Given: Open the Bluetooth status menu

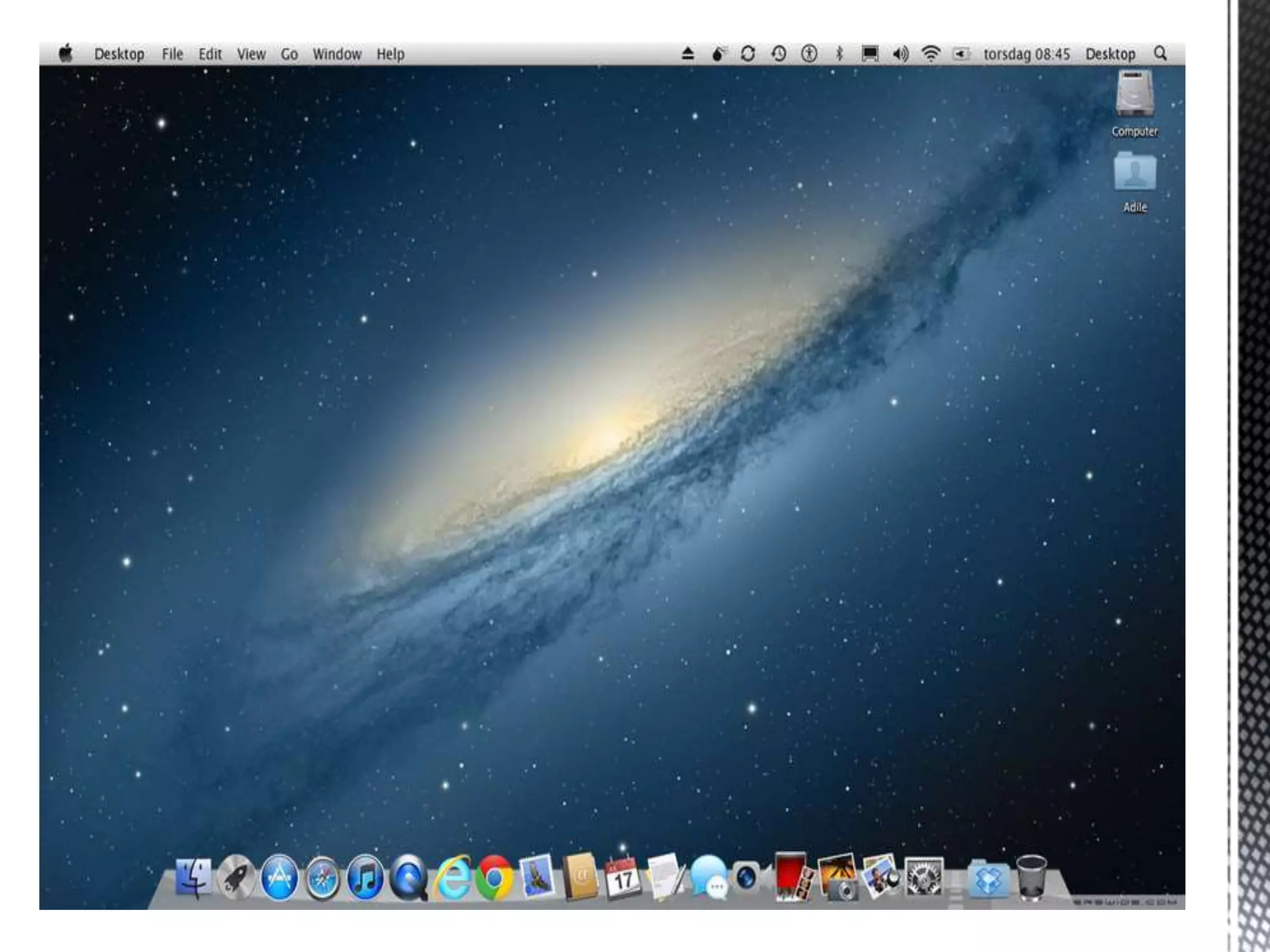Looking at the screenshot, I should click(x=840, y=54).
